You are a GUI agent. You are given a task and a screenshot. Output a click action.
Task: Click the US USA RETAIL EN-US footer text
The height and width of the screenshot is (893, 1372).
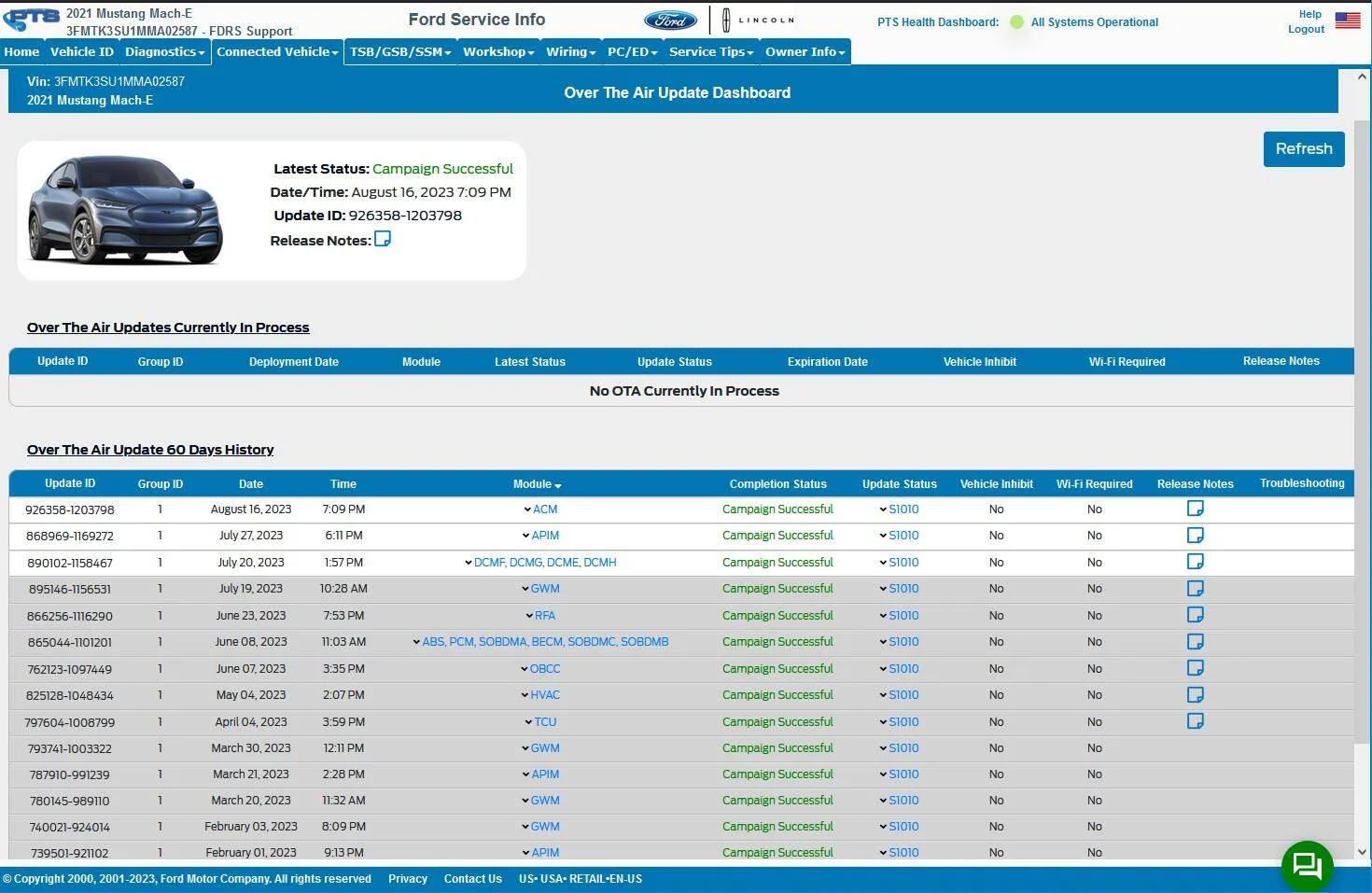tap(581, 879)
